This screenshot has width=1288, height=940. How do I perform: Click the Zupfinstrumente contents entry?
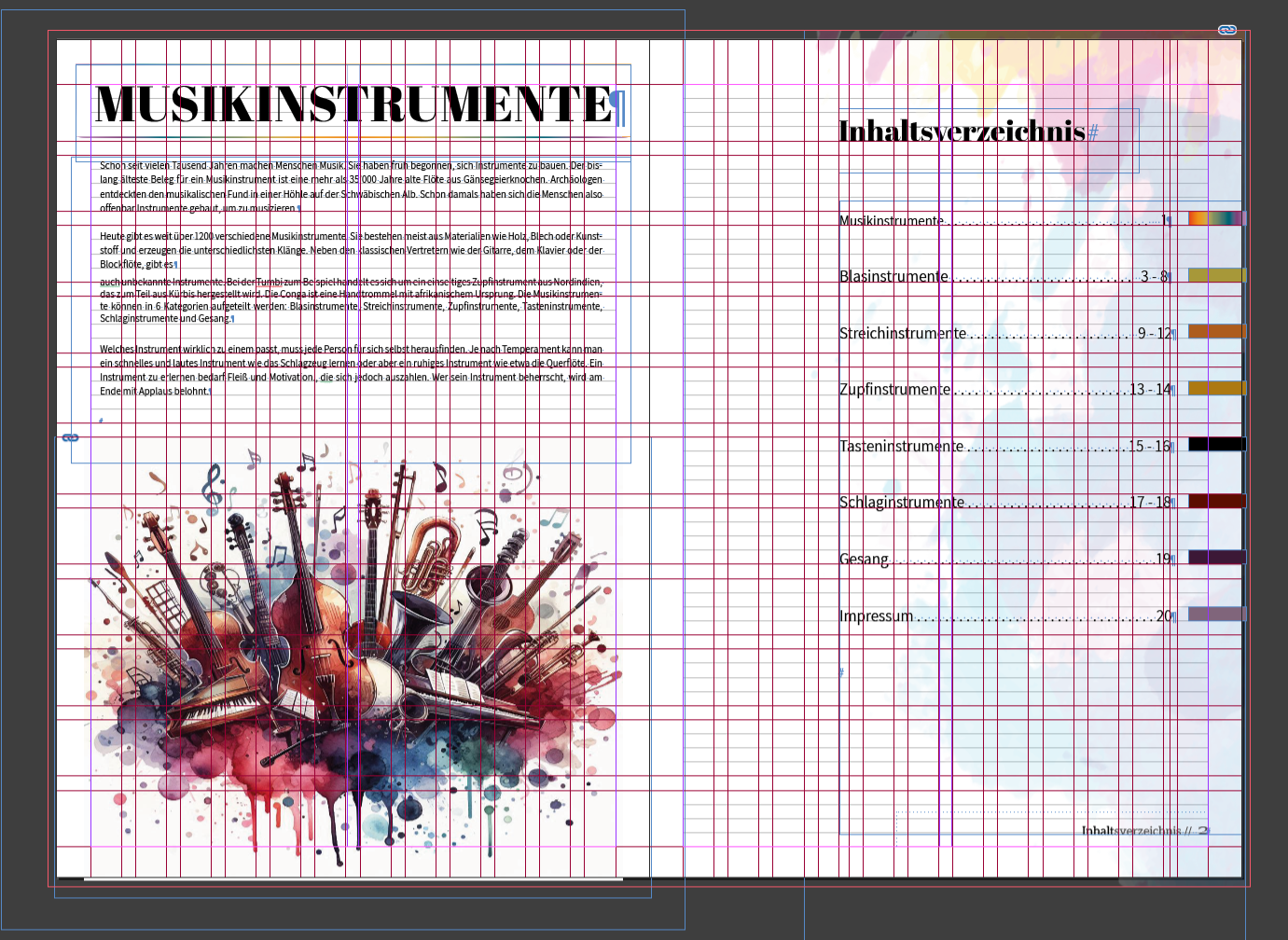click(x=894, y=390)
